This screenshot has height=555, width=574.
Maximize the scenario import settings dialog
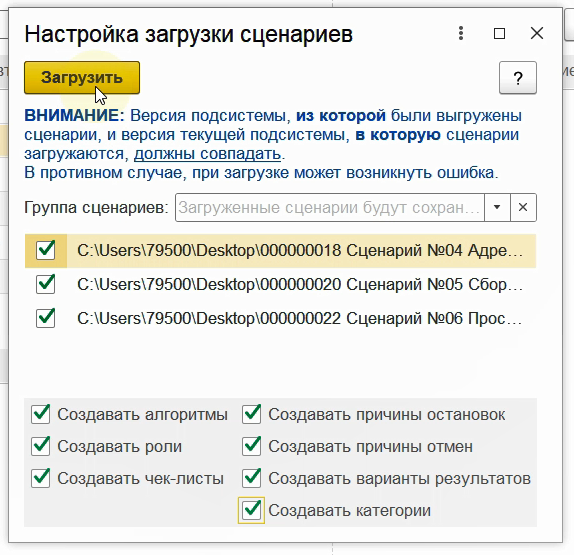tap(499, 33)
